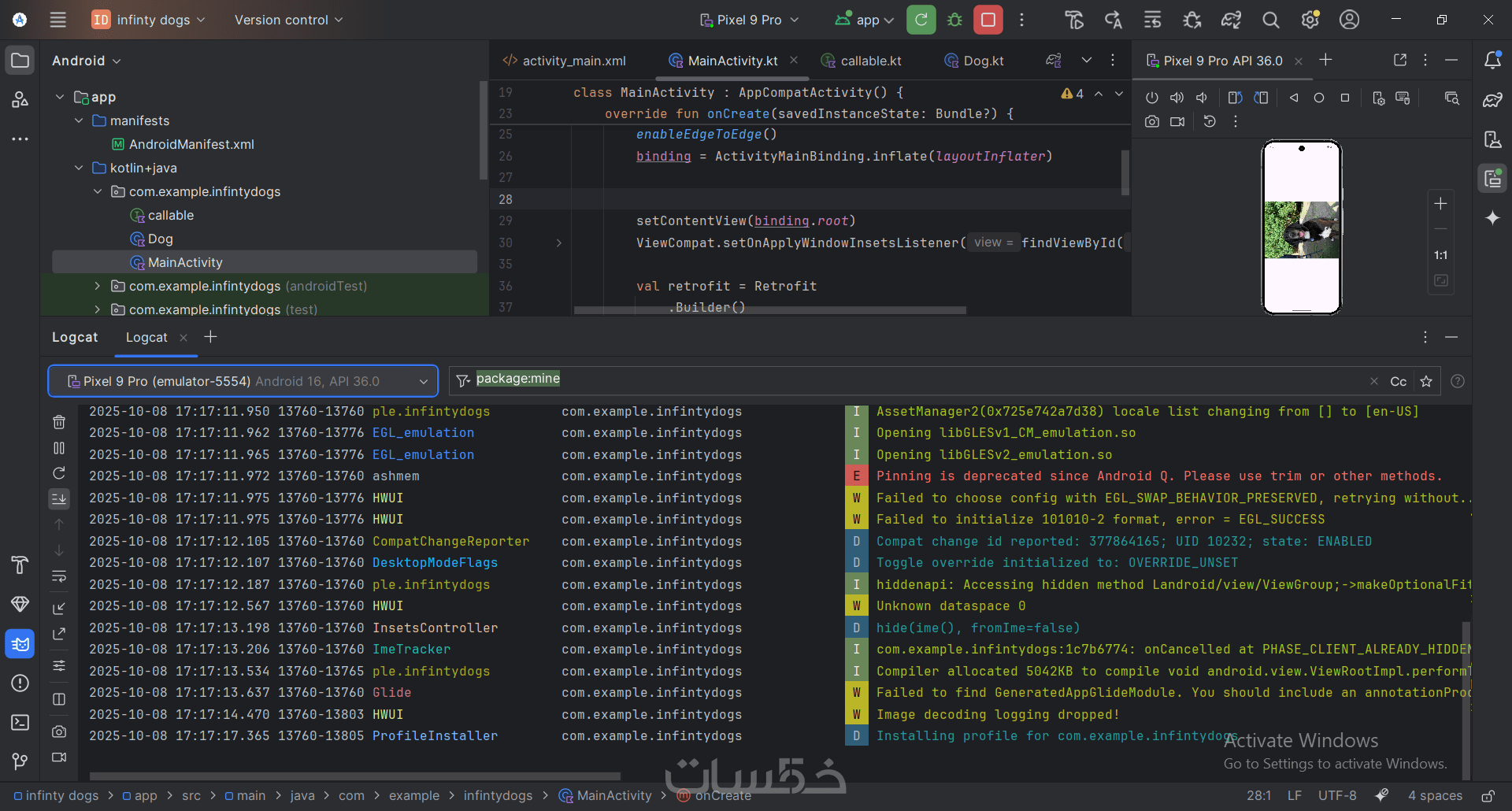The height and width of the screenshot is (811, 1512).
Task: Expand com.example.infintydogs (androidTest) package
Action: click(x=98, y=286)
